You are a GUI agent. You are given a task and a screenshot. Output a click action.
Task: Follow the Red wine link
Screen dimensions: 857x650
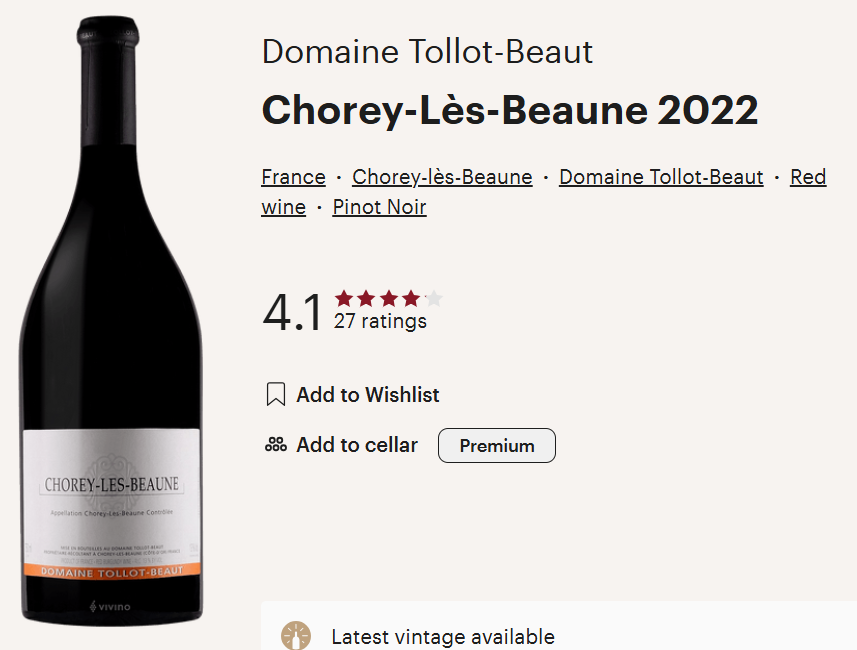(808, 177)
